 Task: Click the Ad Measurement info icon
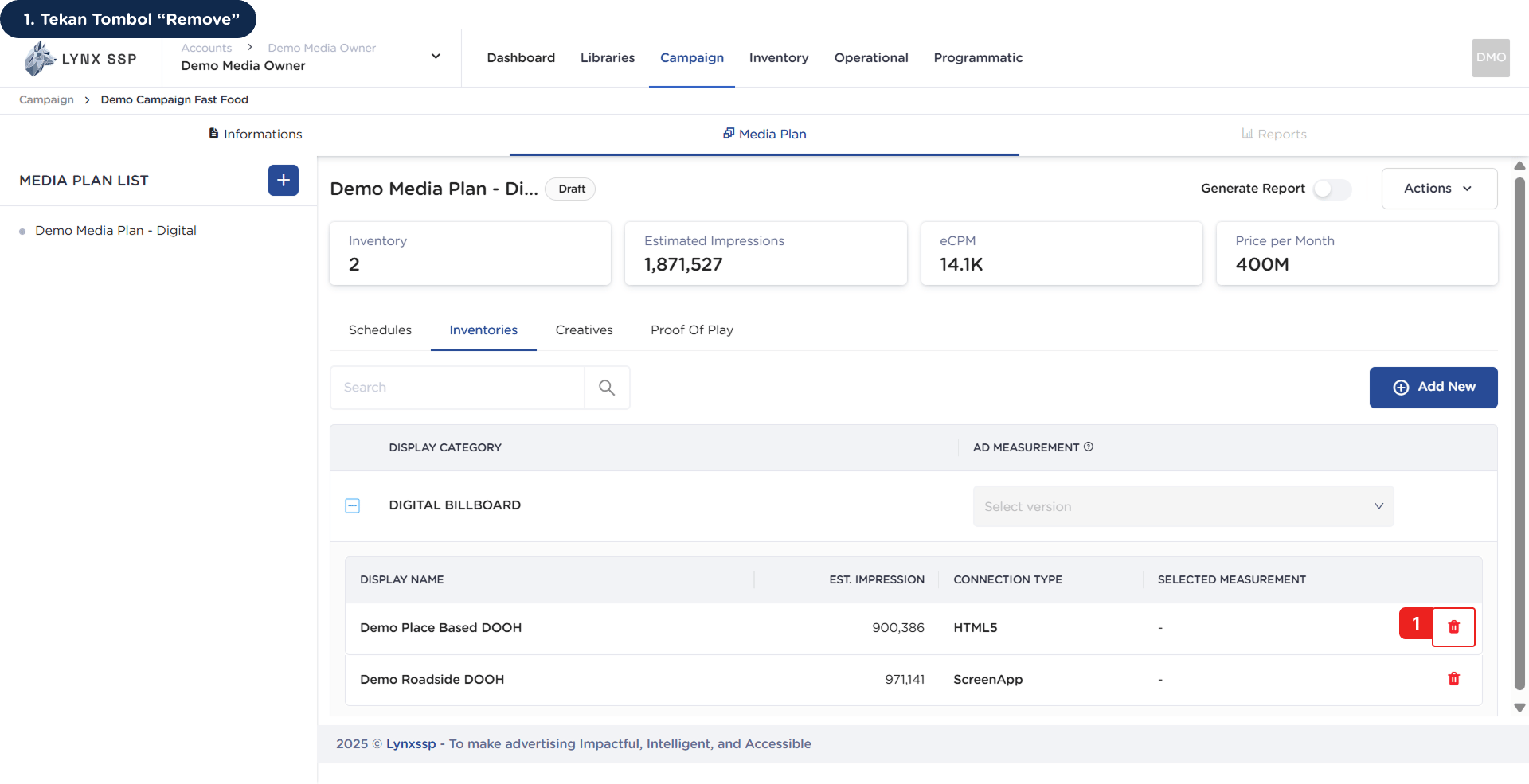1089,447
